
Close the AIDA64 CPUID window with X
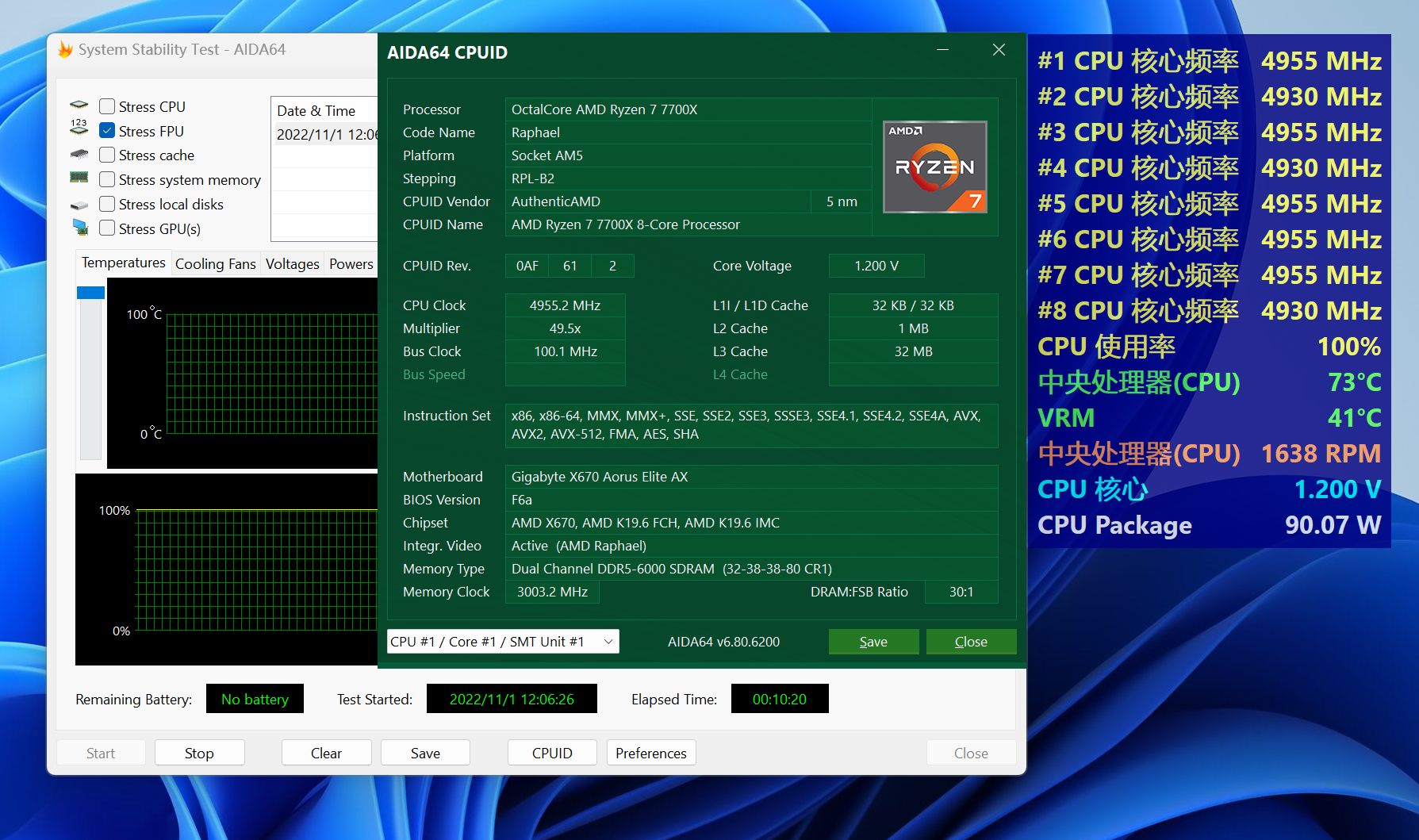coord(999,50)
